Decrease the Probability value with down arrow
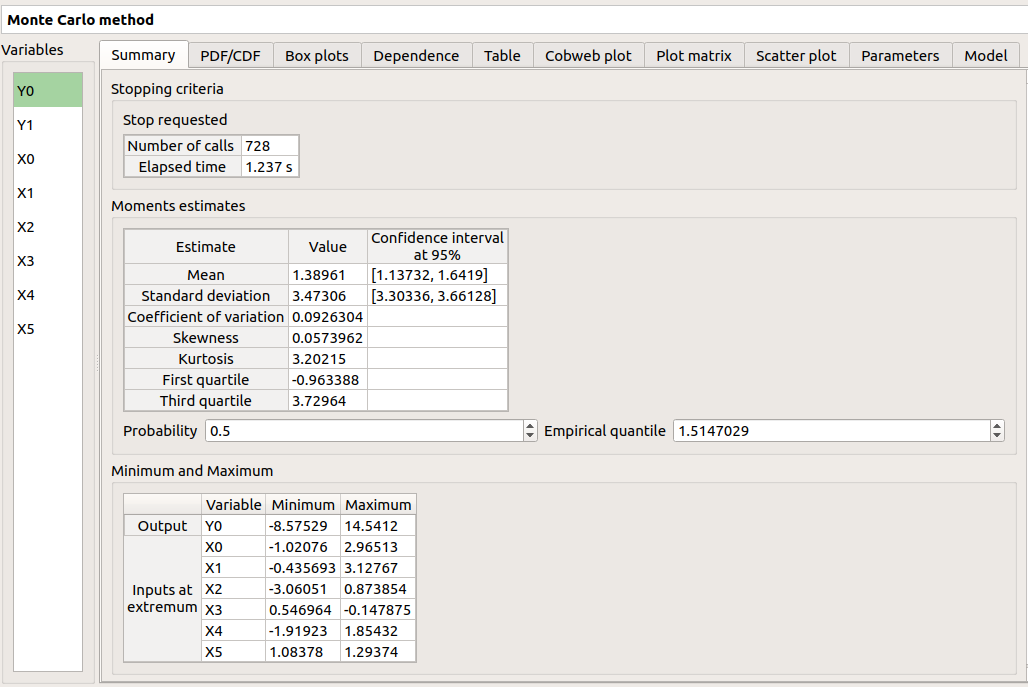This screenshot has width=1028, height=687. 530,436
